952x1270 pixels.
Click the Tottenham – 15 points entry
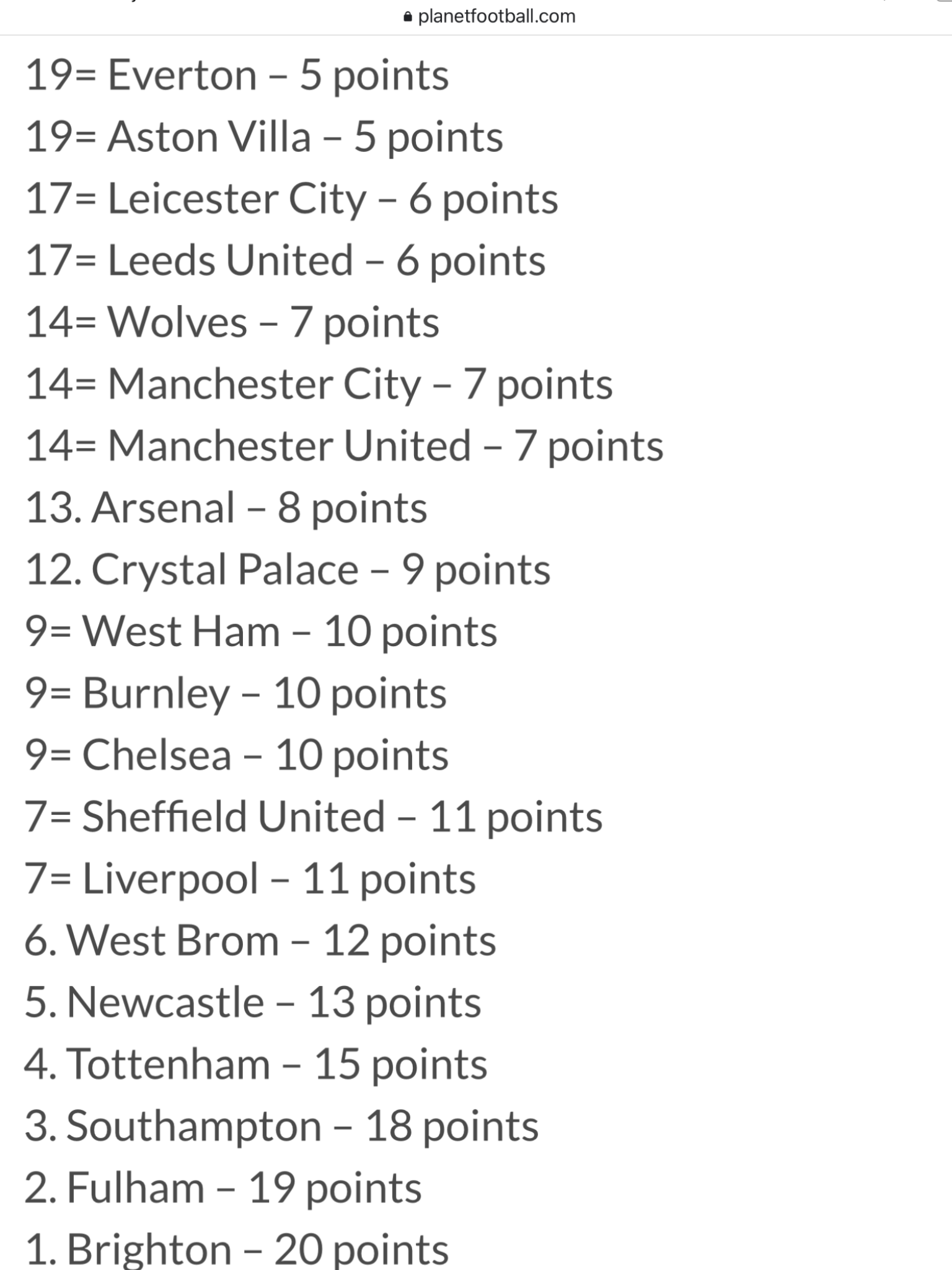click(x=257, y=1065)
